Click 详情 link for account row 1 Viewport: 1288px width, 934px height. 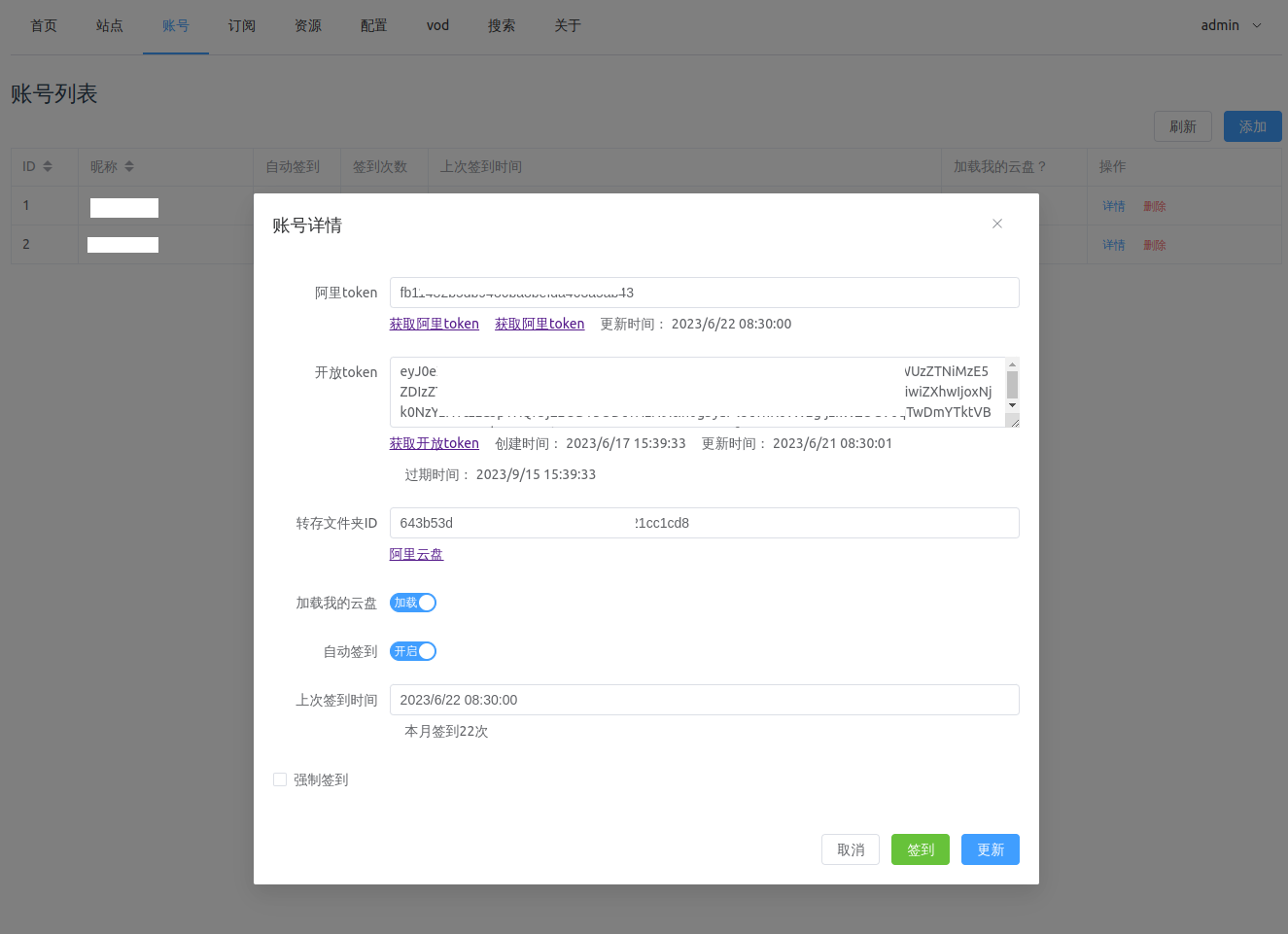click(1114, 206)
